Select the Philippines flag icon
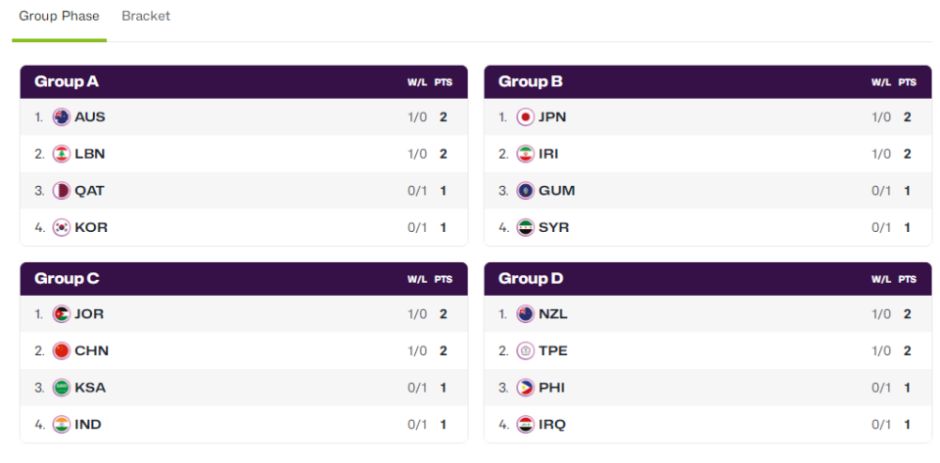 tap(525, 388)
